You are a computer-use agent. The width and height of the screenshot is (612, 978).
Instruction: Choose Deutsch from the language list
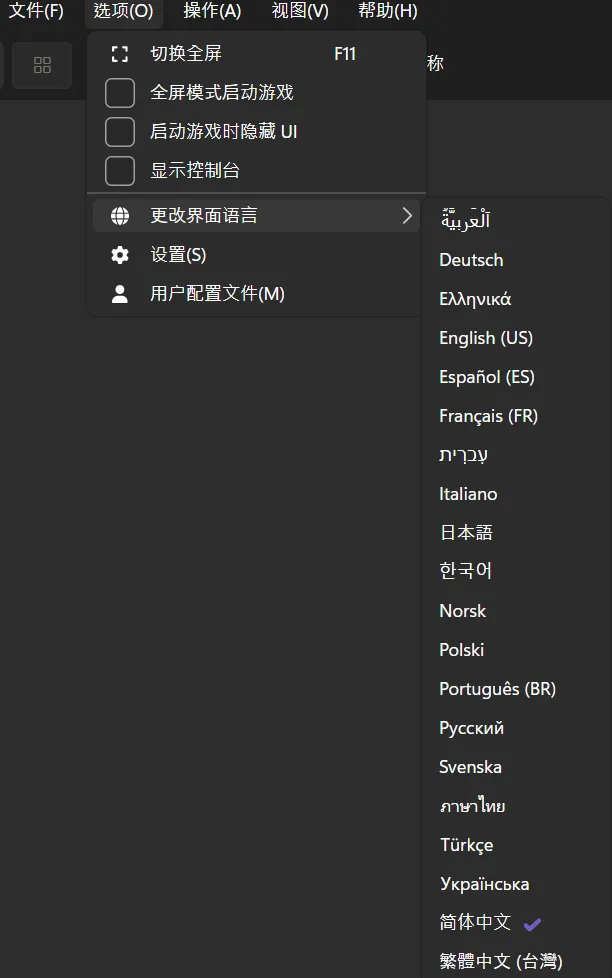pyautogui.click(x=471, y=260)
